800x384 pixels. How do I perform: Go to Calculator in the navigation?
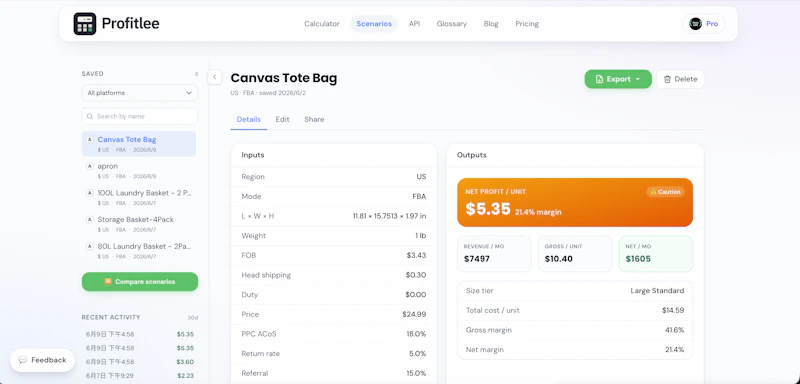pyautogui.click(x=322, y=23)
